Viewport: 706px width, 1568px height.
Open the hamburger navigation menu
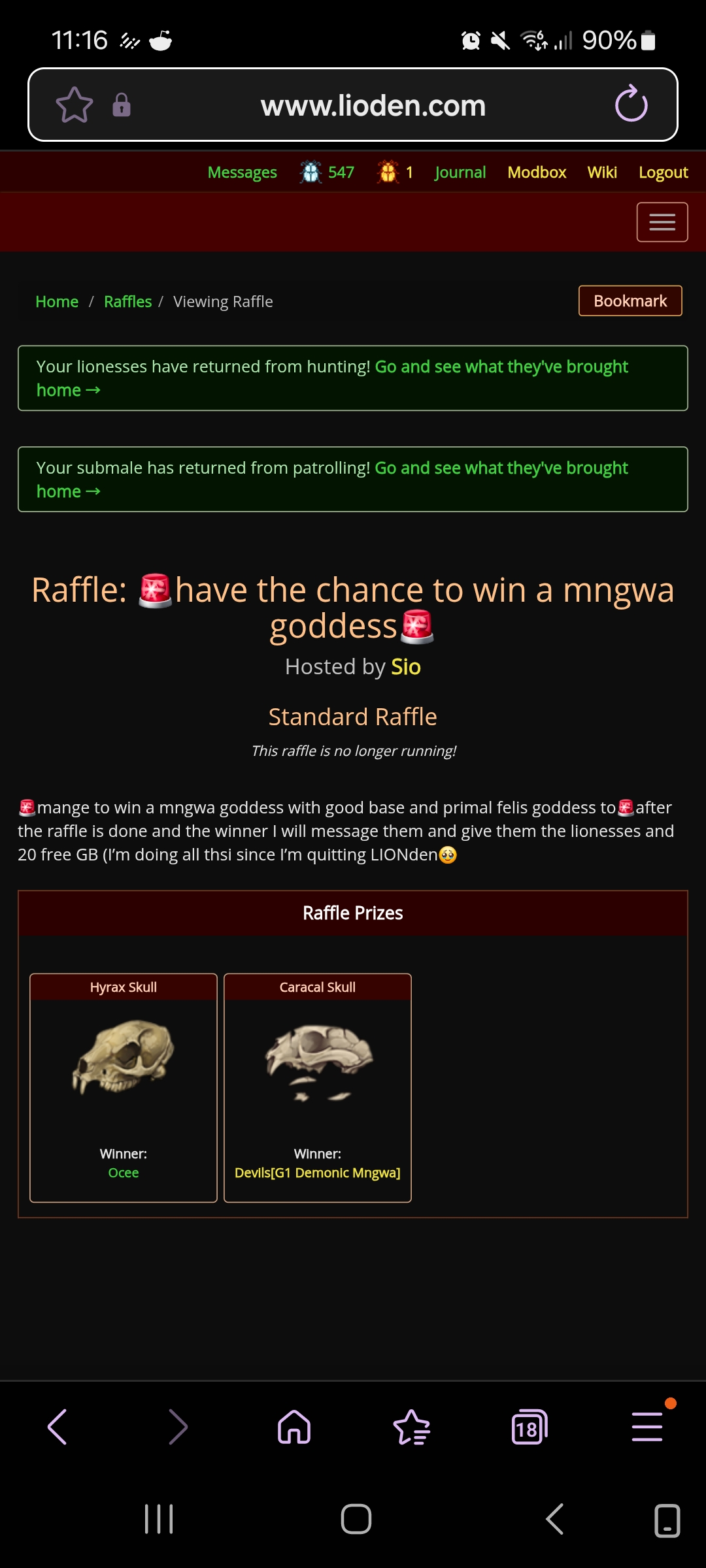tap(662, 222)
